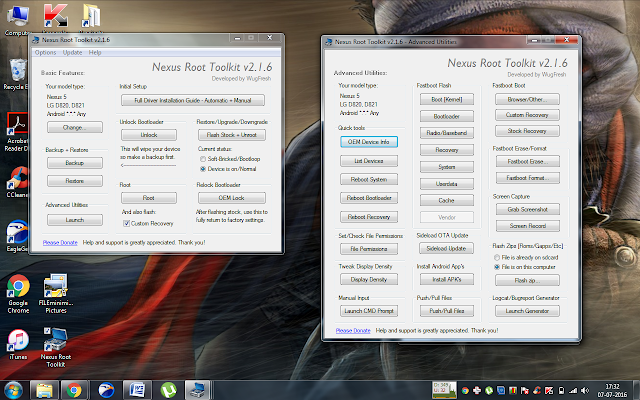The width and height of the screenshot is (640, 400).
Task: Click Boot (Kernel) fastboot flash button
Action: pyautogui.click(x=447, y=99)
